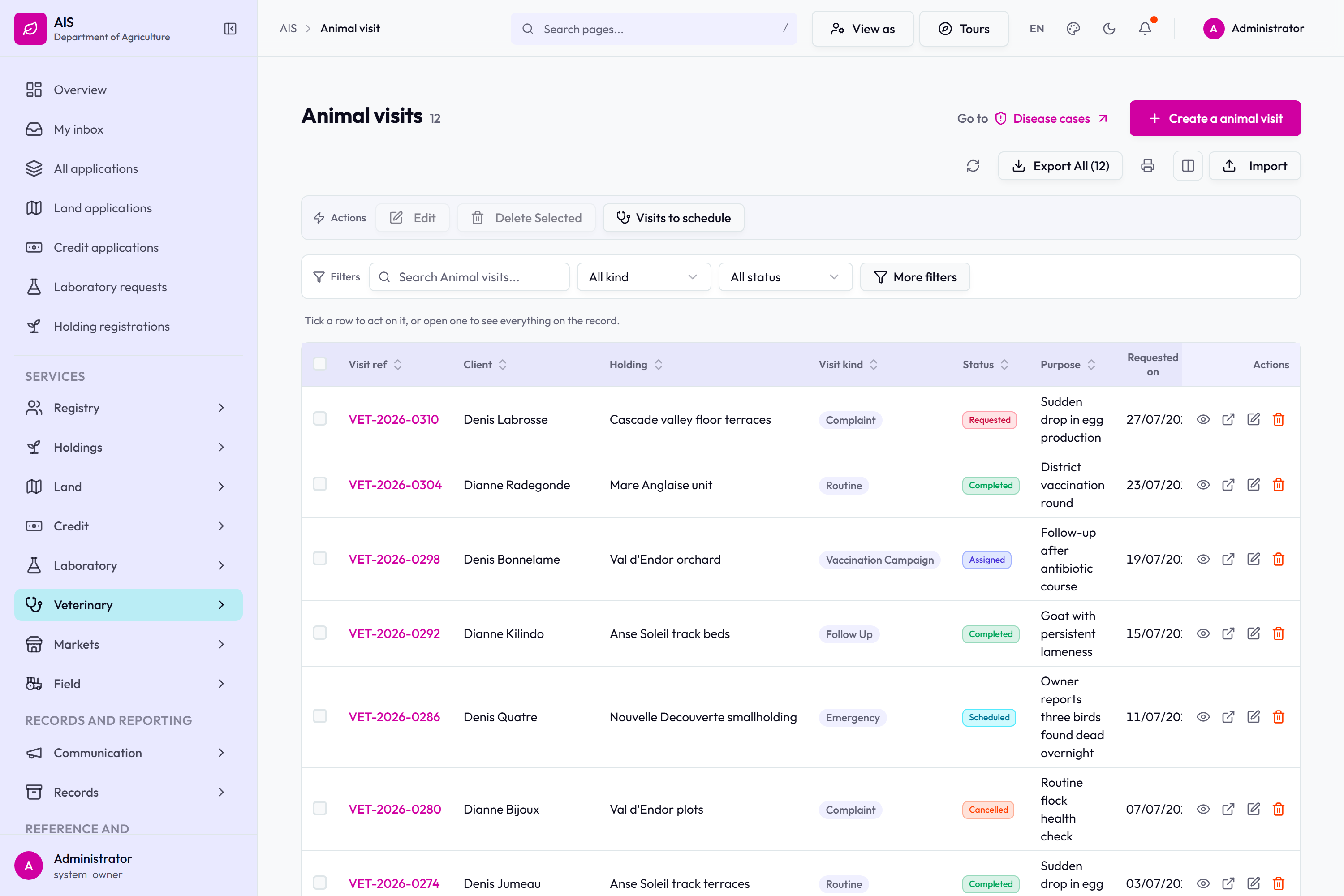Delete trash icon for VET-2026-0310
The image size is (1344, 896).
[1278, 419]
